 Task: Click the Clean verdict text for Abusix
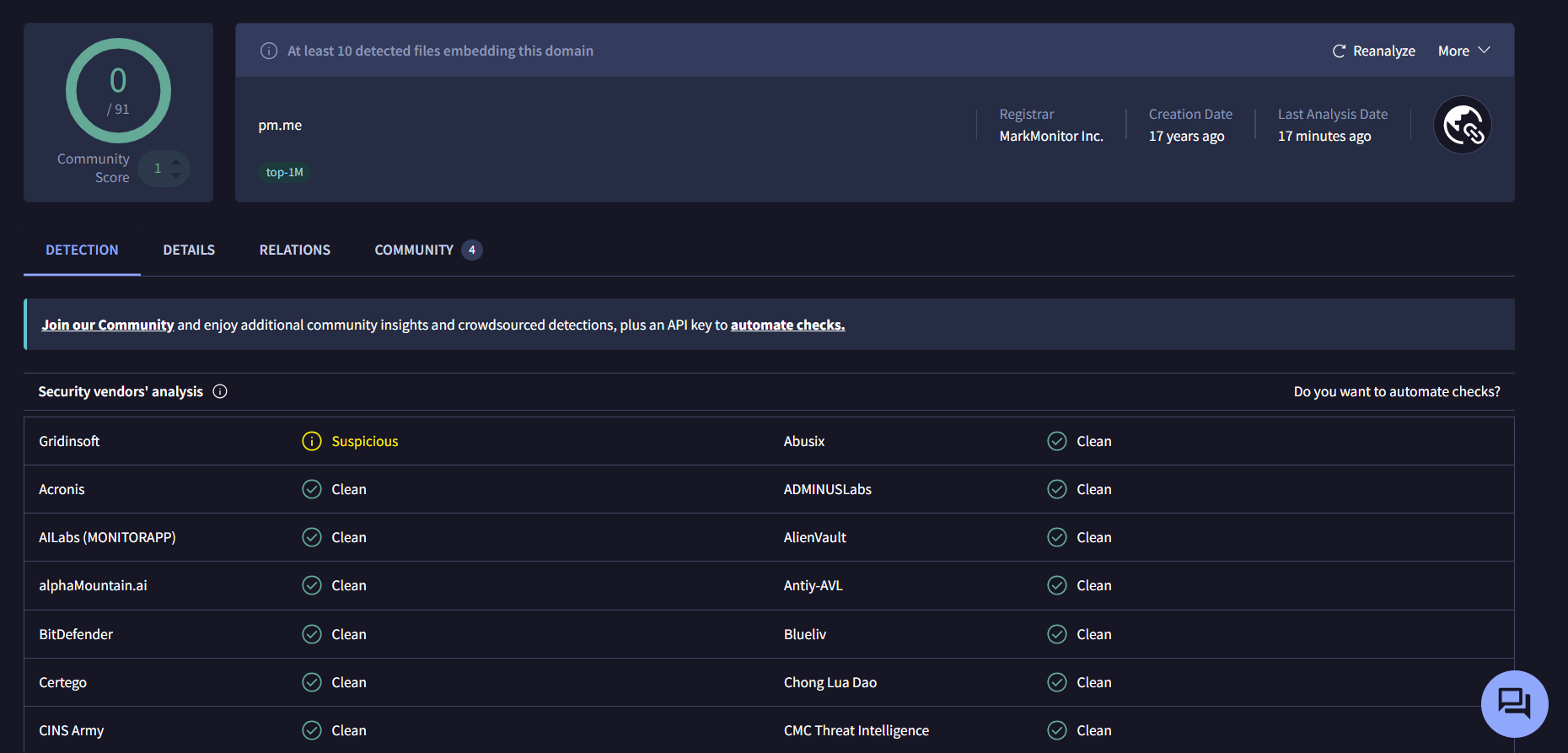(x=1094, y=441)
